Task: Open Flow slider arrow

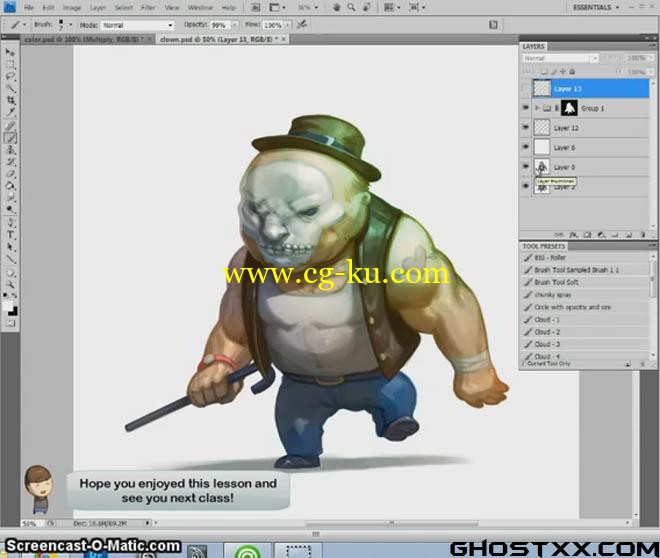Action: point(287,25)
